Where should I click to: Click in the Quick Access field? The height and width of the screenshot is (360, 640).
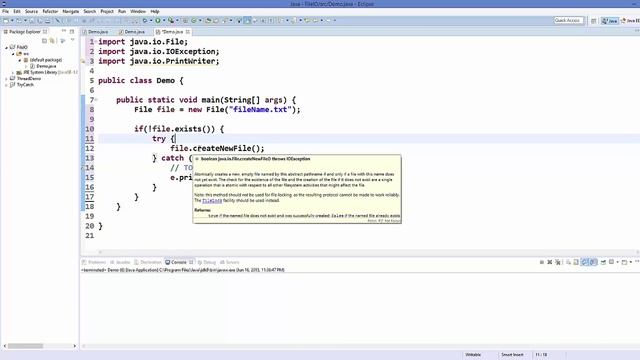(x=569, y=20)
